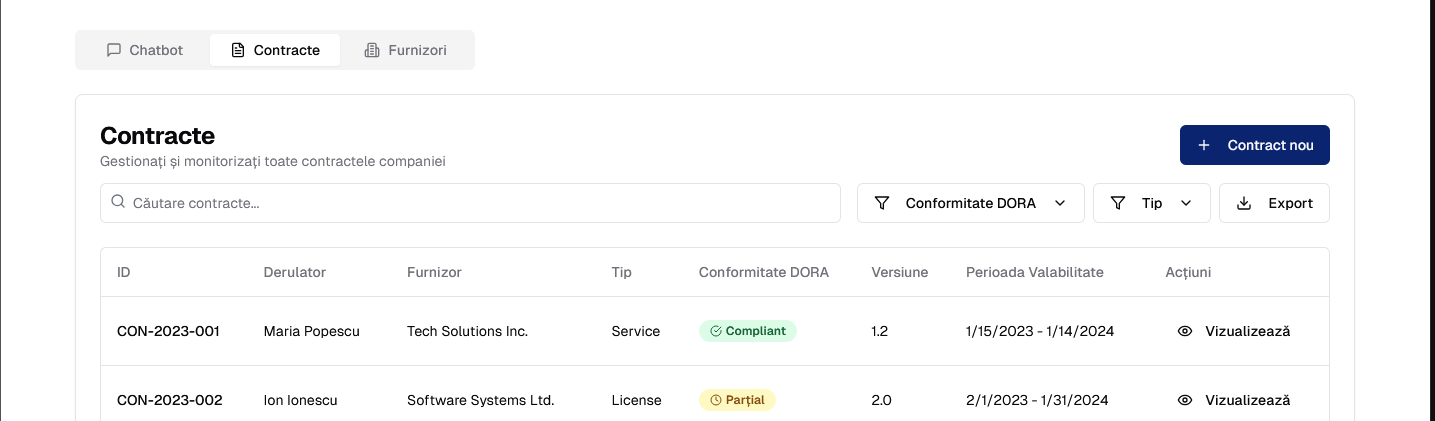This screenshot has width=1435, height=421.
Task: Focus the Căutare contracte search field
Action: 480,203
